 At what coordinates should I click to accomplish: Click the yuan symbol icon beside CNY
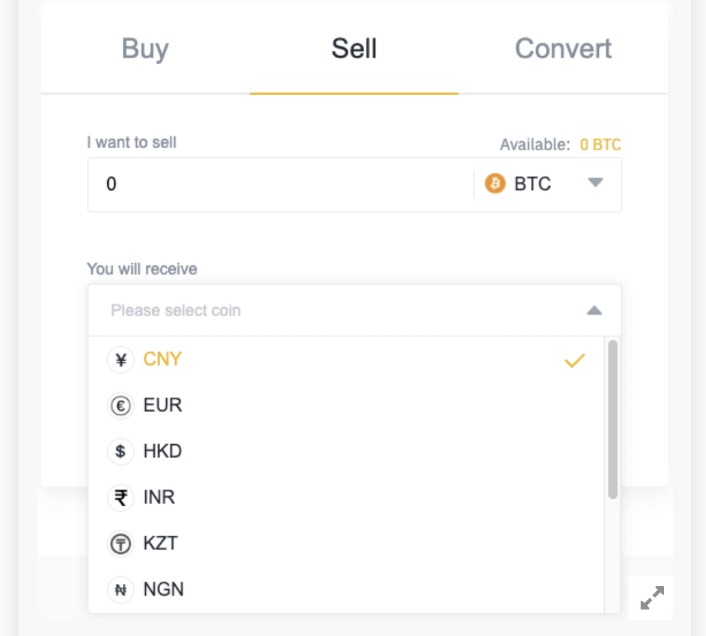120,360
